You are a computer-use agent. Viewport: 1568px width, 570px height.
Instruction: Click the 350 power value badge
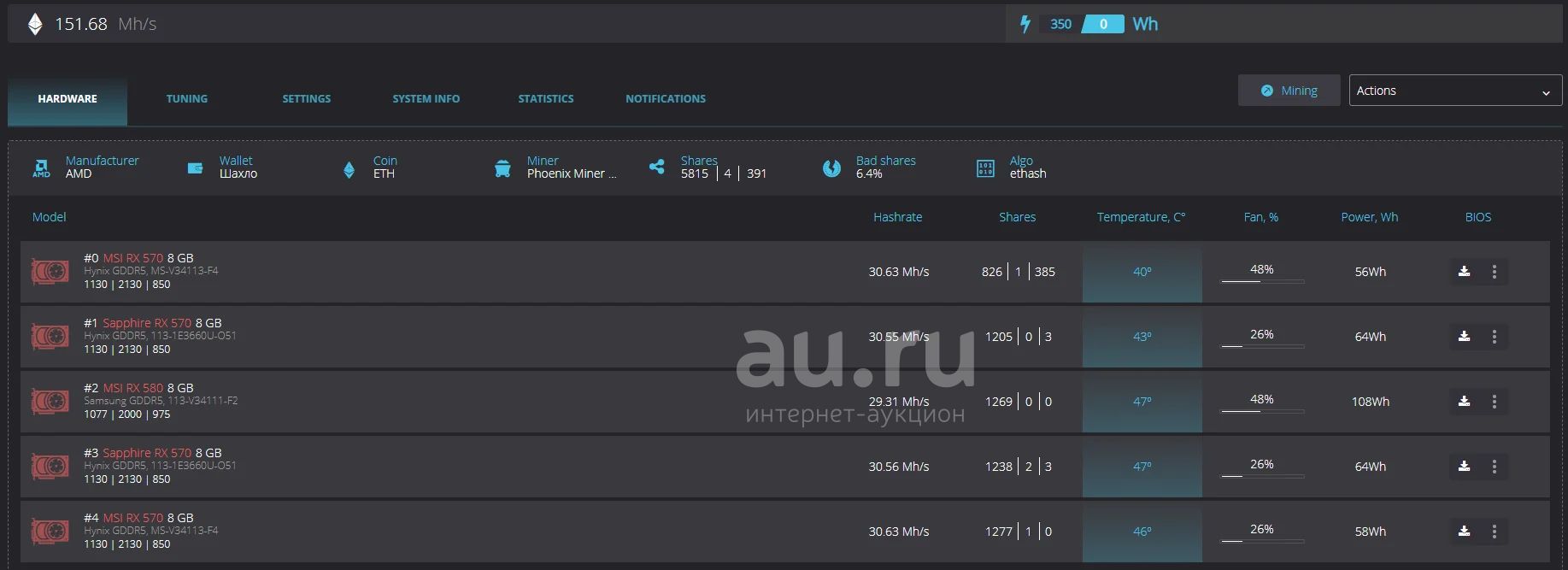pyautogui.click(x=1060, y=24)
